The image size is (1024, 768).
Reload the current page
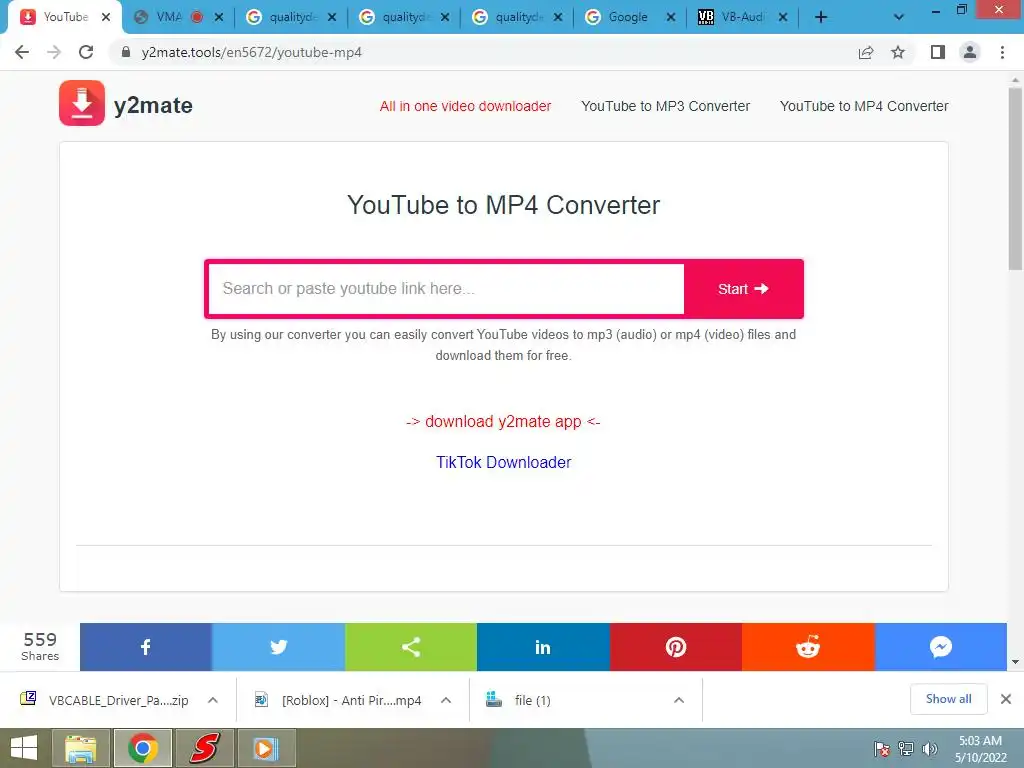[x=86, y=52]
